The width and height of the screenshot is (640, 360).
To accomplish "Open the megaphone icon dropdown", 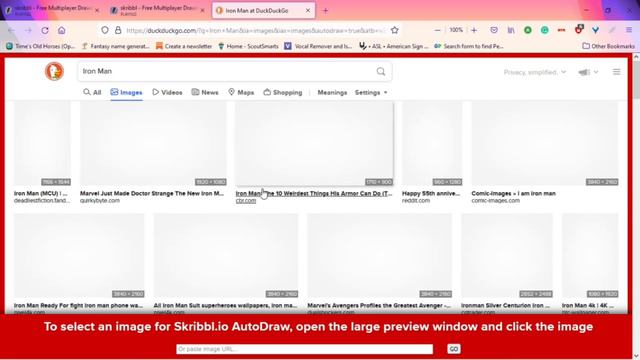I will [588, 72].
